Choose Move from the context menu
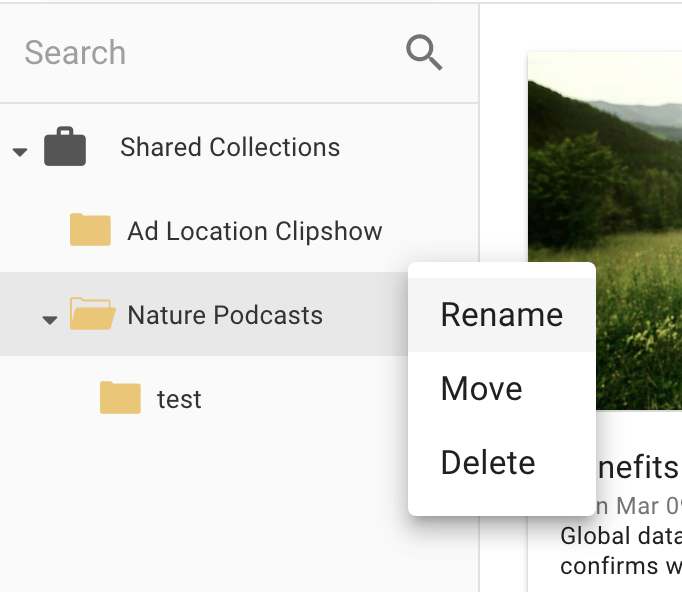 (501, 388)
